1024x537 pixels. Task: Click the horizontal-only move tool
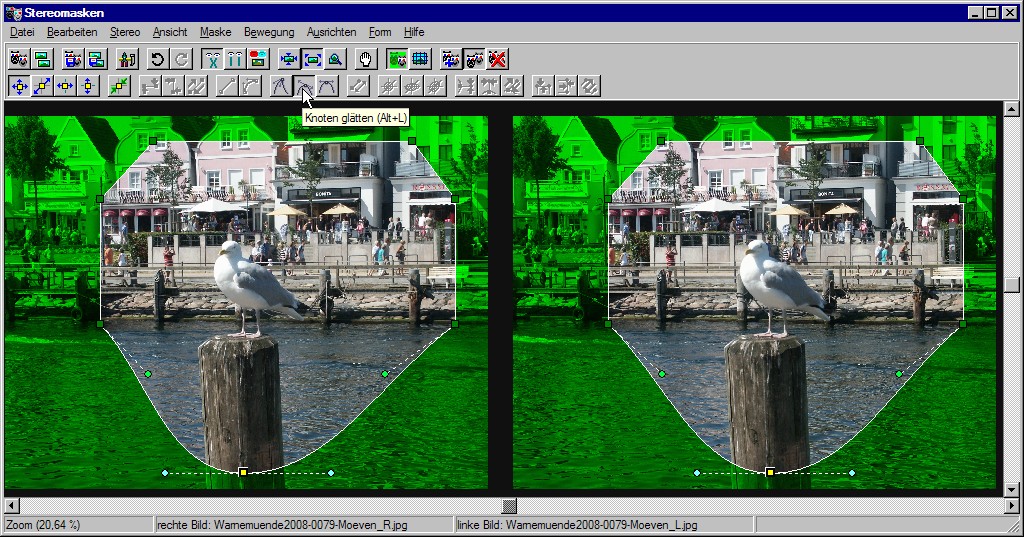[x=65, y=86]
